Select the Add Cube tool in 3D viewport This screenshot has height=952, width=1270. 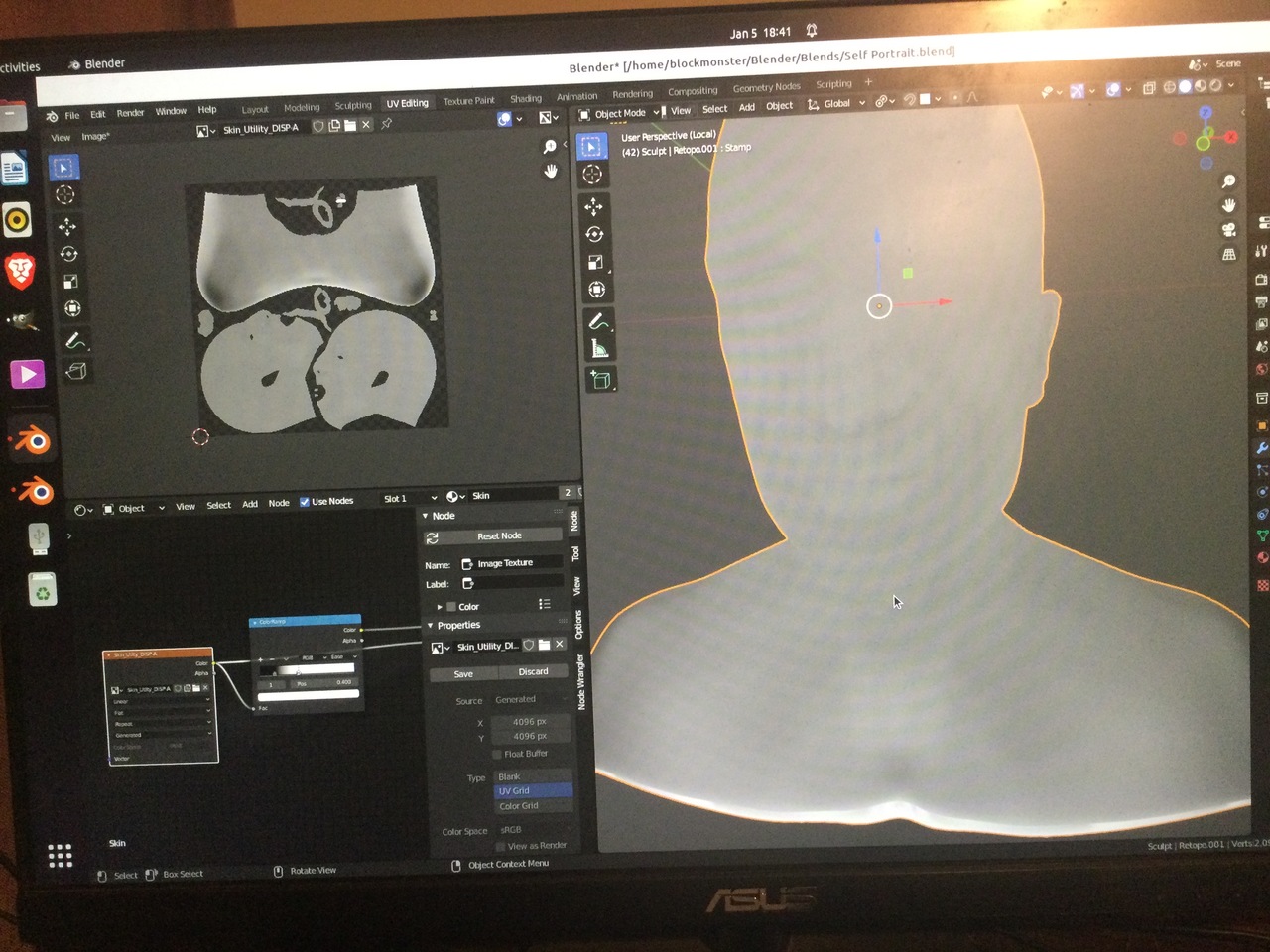(x=600, y=379)
